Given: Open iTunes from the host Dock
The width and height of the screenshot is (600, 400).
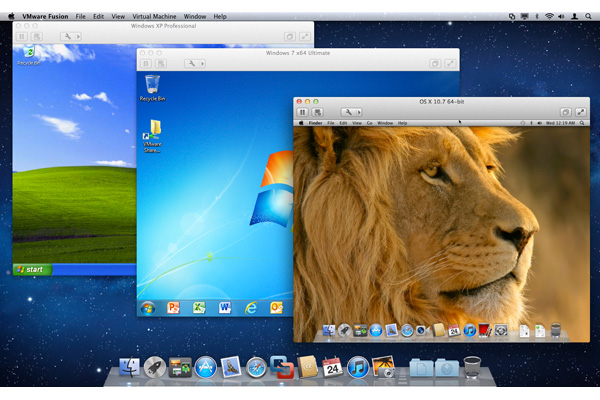Looking at the screenshot, I should coord(358,368).
